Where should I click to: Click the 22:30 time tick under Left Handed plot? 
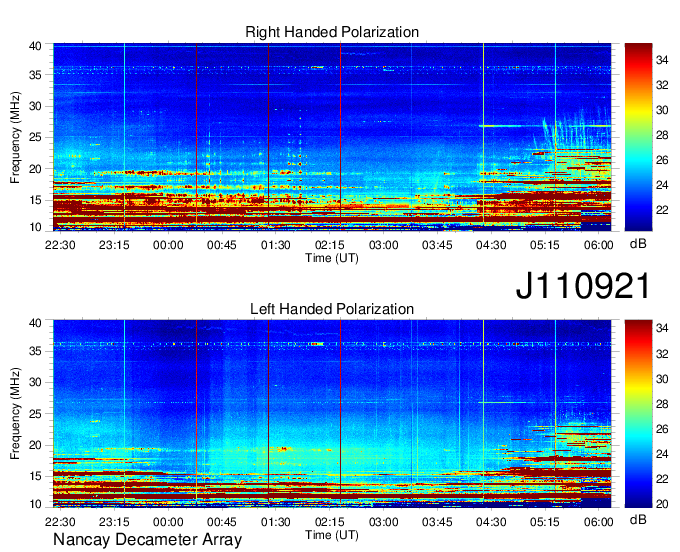tap(60, 522)
